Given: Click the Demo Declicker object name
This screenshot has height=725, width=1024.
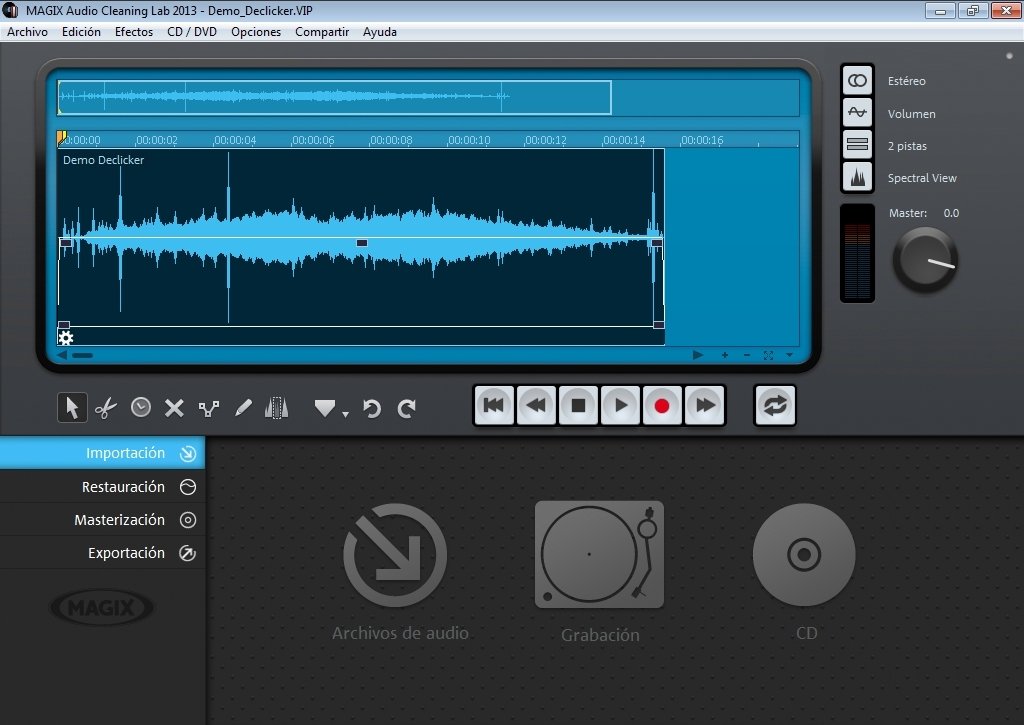Looking at the screenshot, I should click(103, 160).
